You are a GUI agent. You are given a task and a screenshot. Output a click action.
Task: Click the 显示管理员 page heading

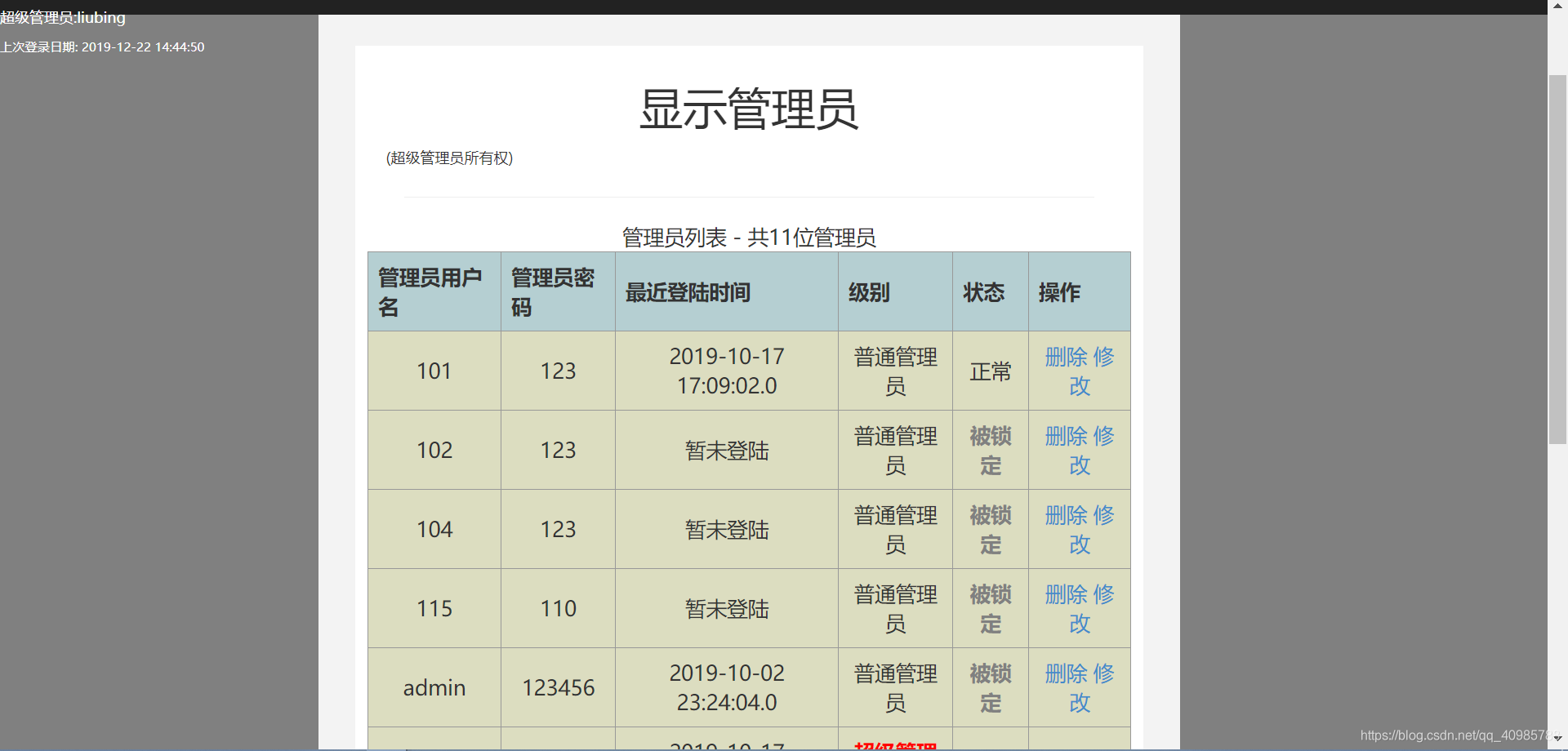tap(749, 109)
